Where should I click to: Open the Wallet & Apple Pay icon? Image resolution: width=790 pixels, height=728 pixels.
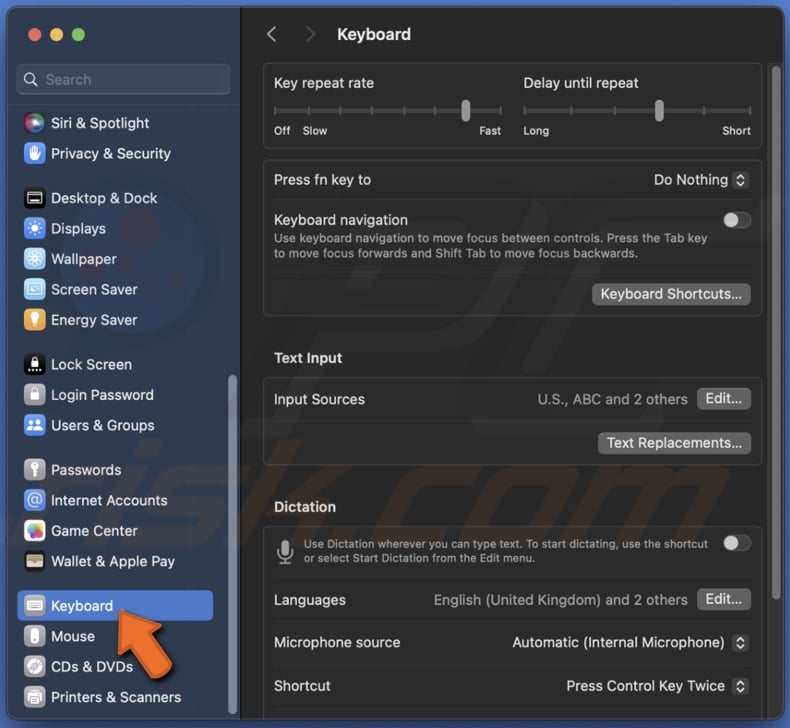[x=34, y=561]
